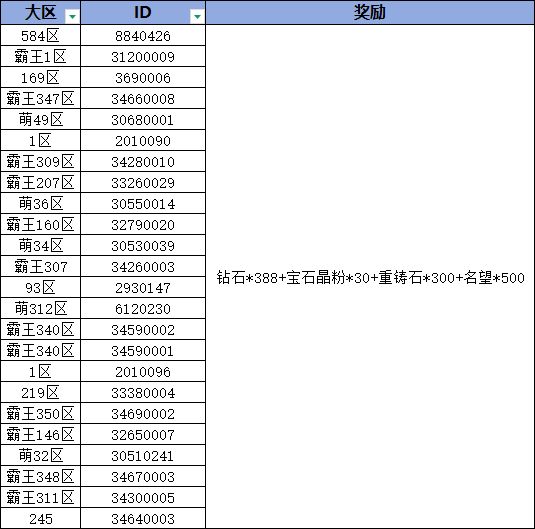The height and width of the screenshot is (529, 535).
Task: Select the cell 93区
Action: coord(41,287)
